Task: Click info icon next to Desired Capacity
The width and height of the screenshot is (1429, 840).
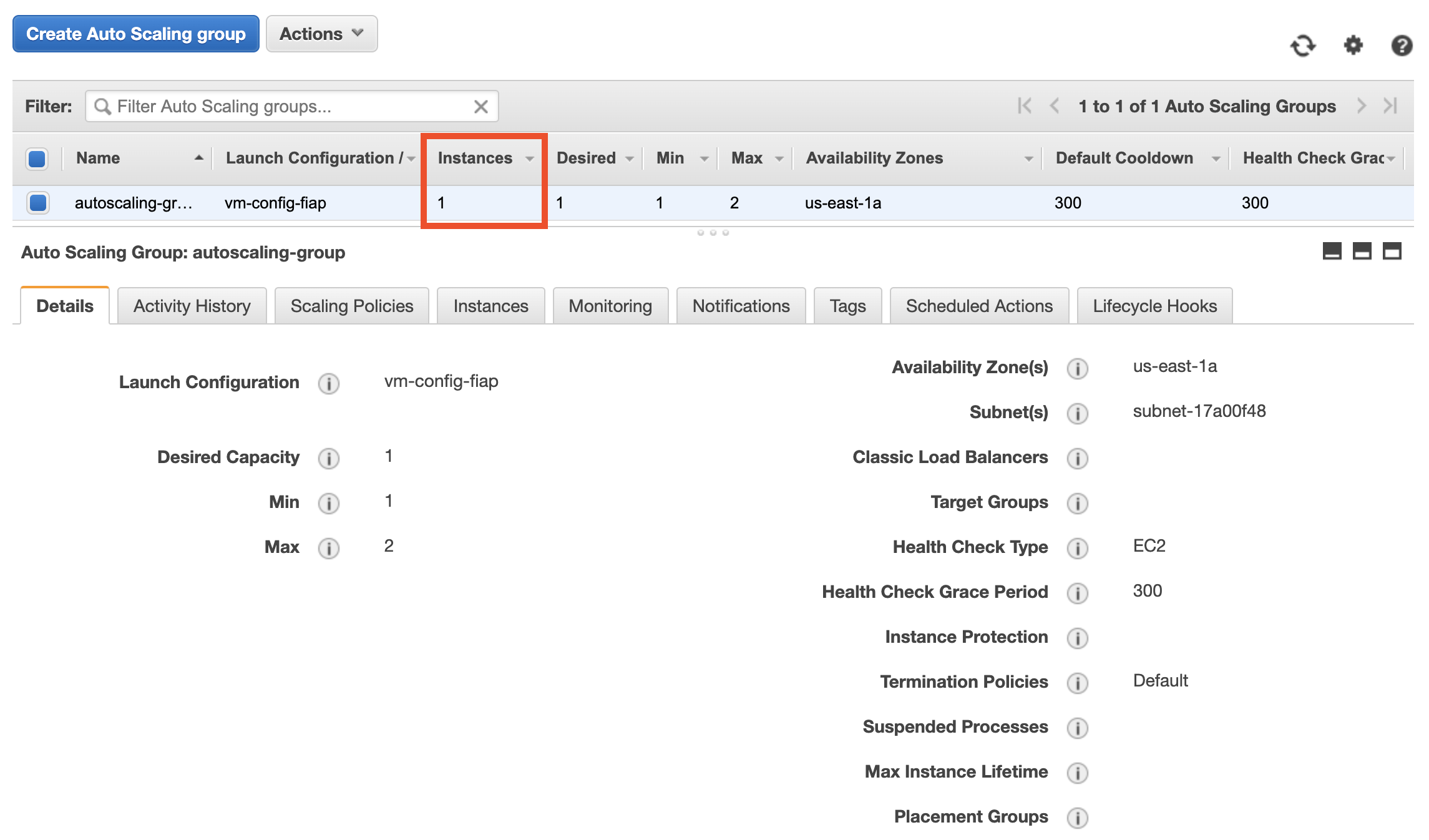Action: tap(329, 458)
